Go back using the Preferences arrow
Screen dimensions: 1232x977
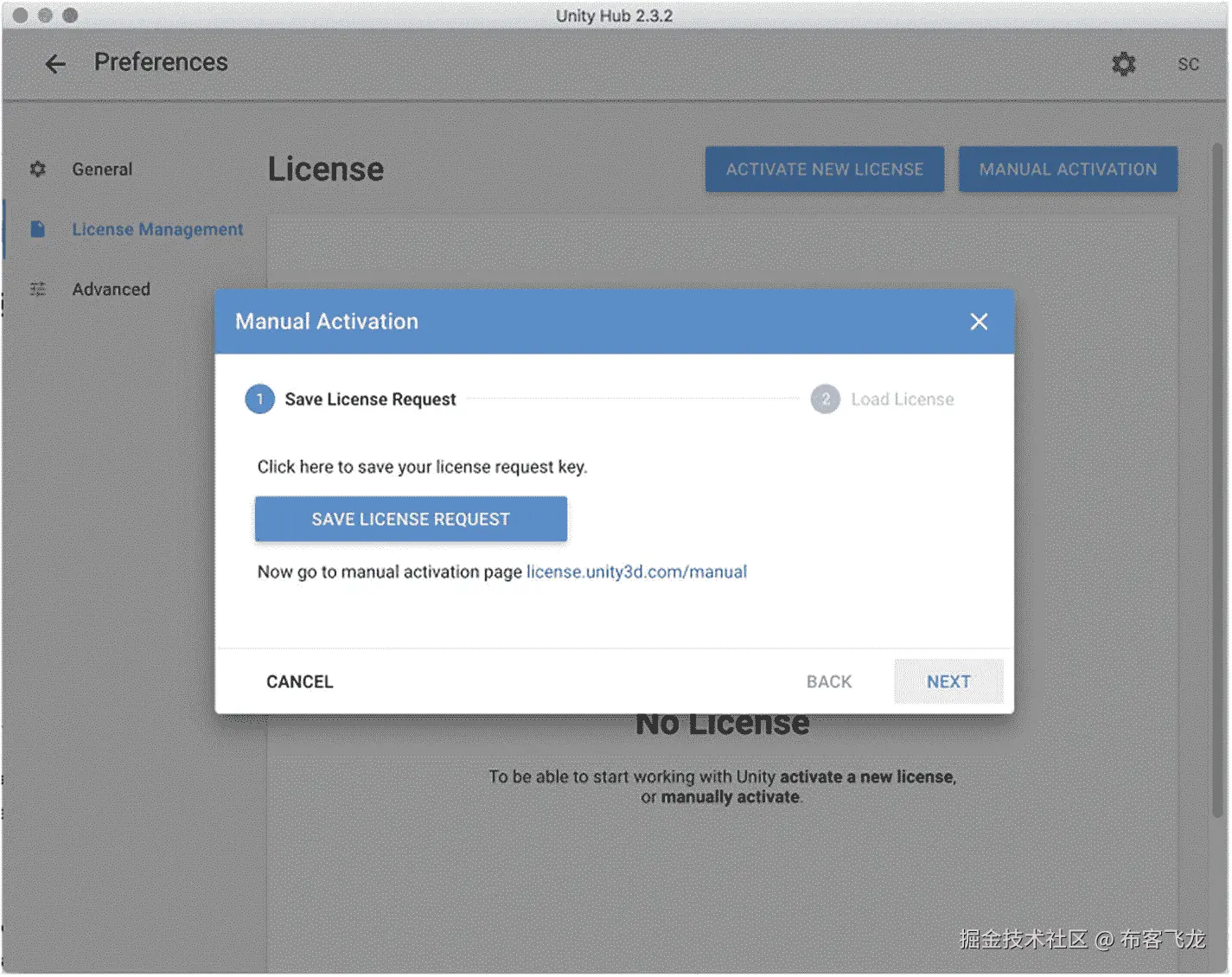coord(55,64)
